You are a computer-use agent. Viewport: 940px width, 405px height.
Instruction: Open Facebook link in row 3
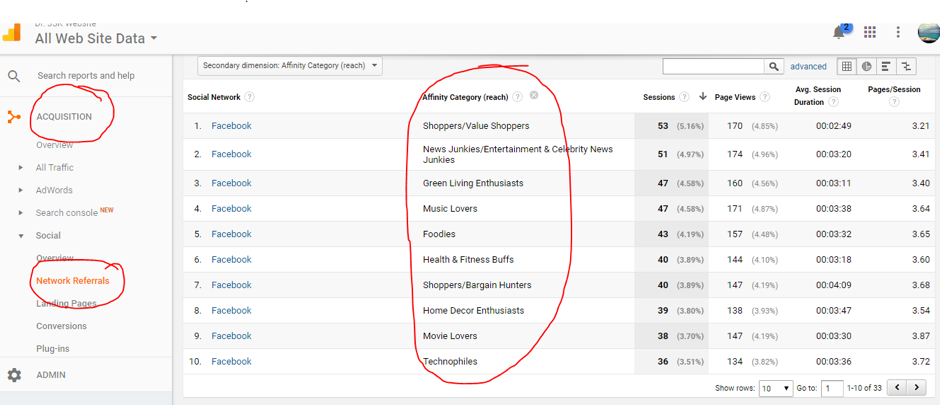[231, 183]
